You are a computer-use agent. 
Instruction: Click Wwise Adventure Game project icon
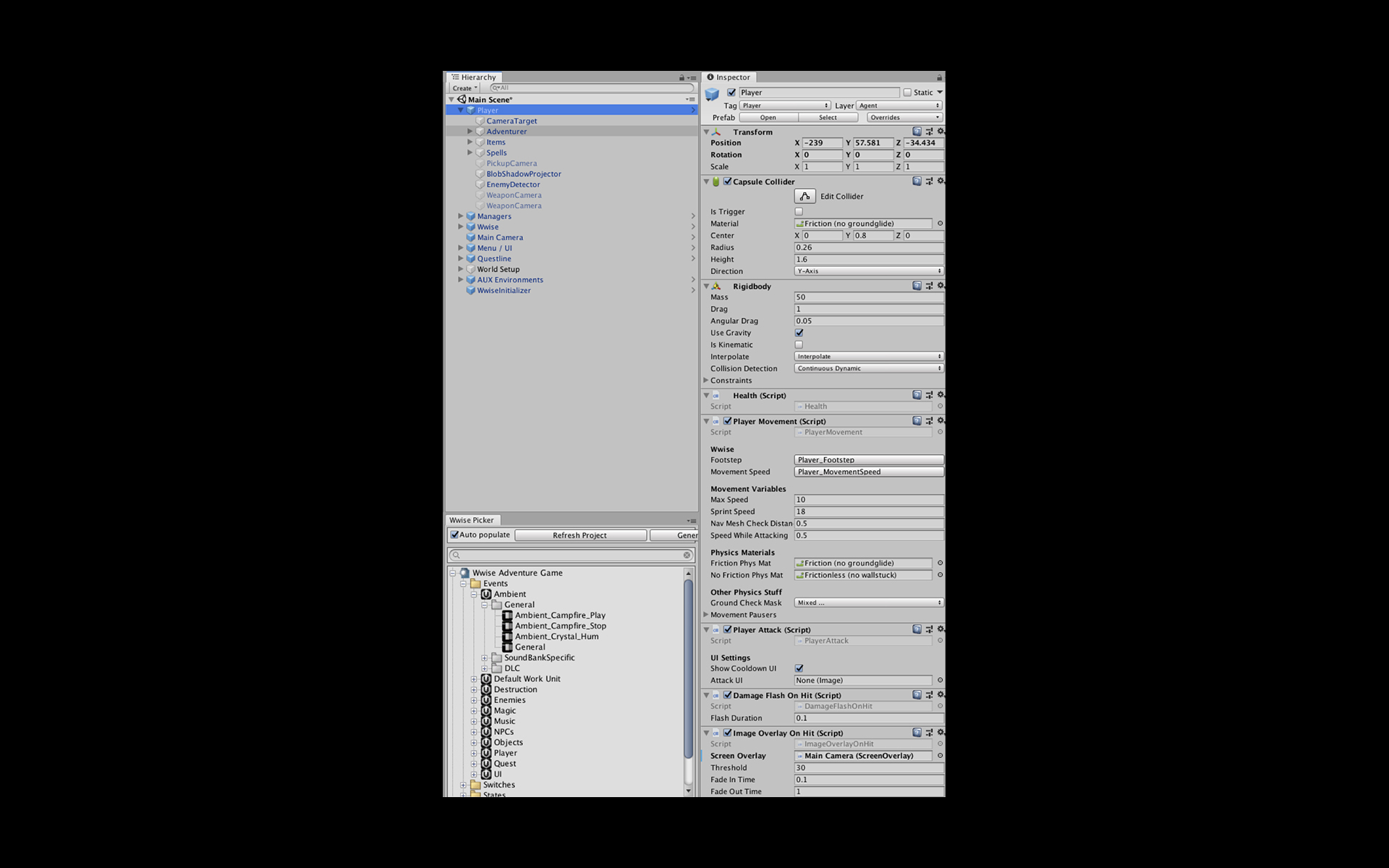[464, 573]
